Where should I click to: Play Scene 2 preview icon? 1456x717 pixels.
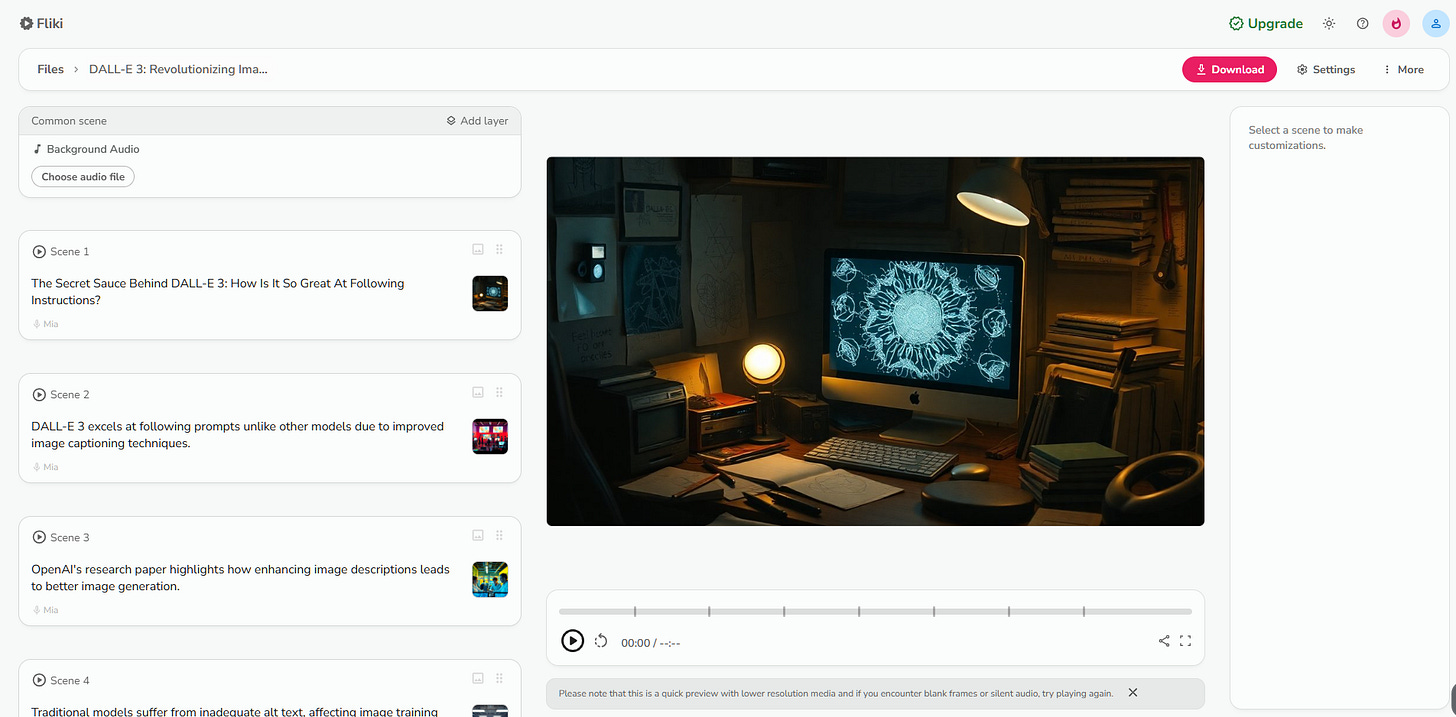pos(39,395)
